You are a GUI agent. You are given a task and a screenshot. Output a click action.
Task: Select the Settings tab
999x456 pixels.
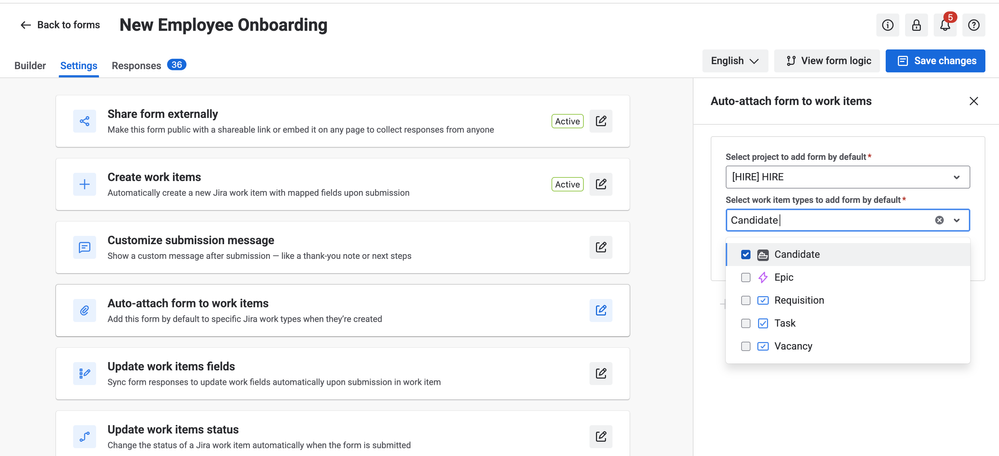tap(79, 65)
